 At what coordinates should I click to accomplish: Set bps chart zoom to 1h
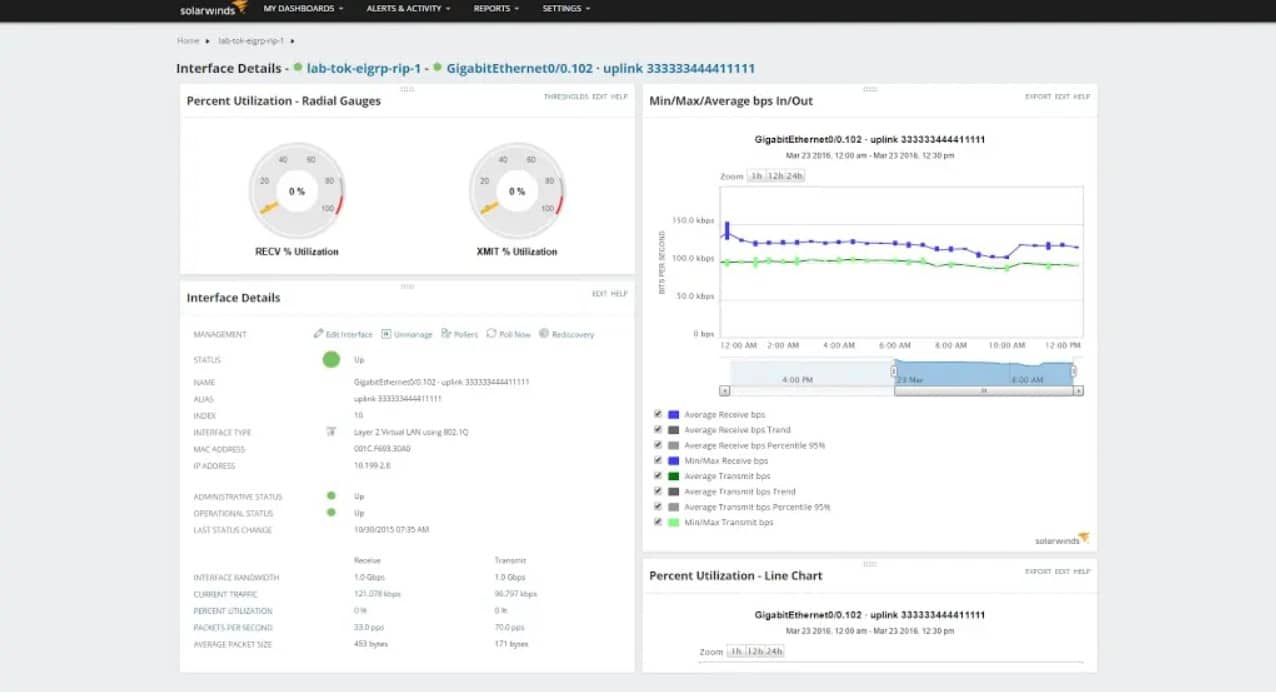point(756,176)
